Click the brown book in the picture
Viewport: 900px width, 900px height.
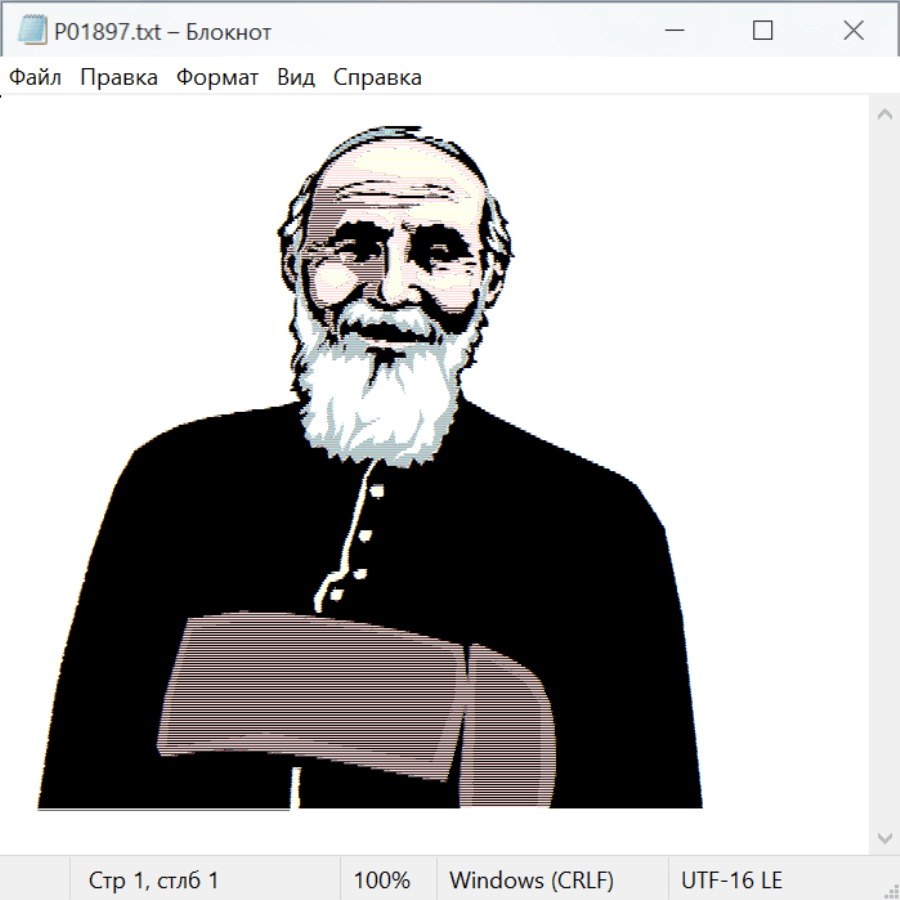click(x=330, y=690)
